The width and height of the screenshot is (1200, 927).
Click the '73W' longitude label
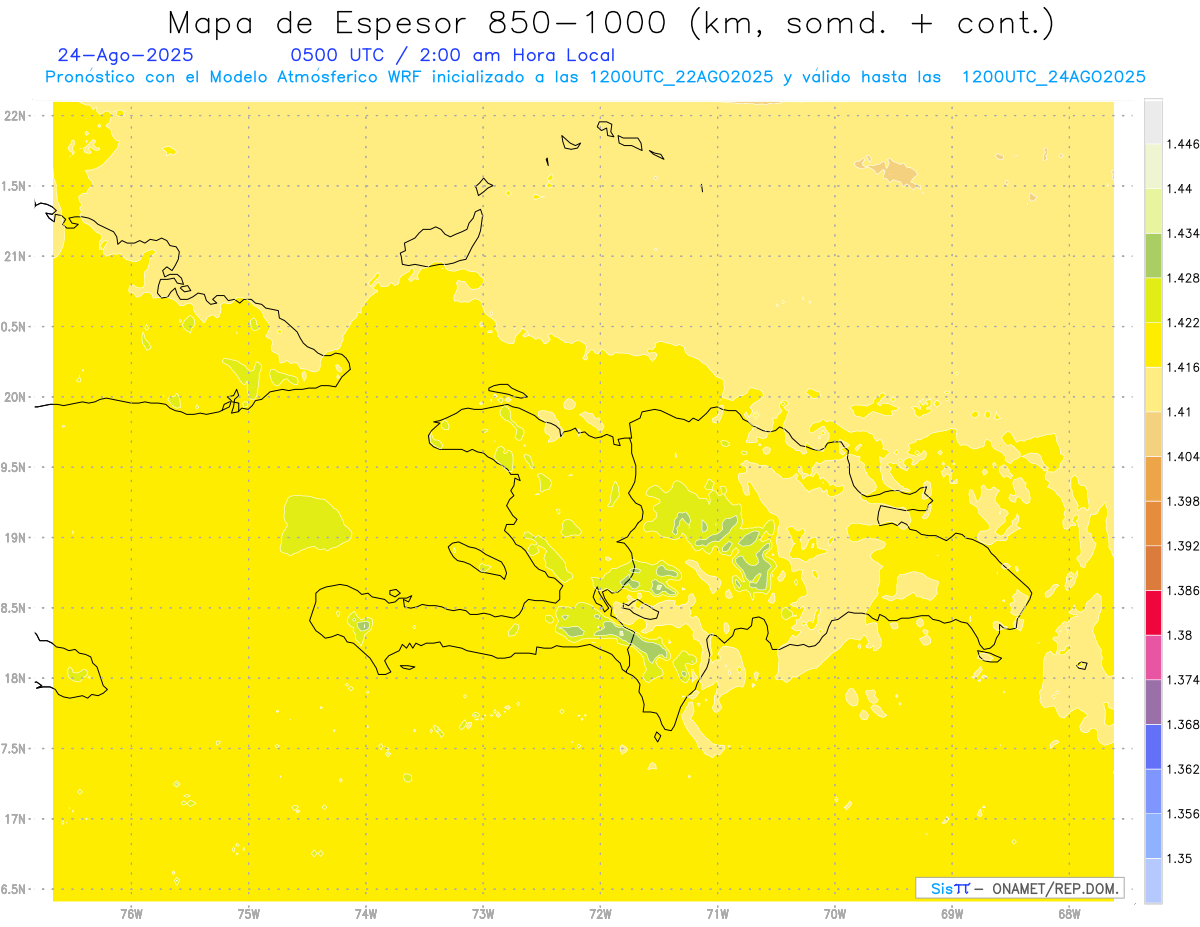(483, 914)
